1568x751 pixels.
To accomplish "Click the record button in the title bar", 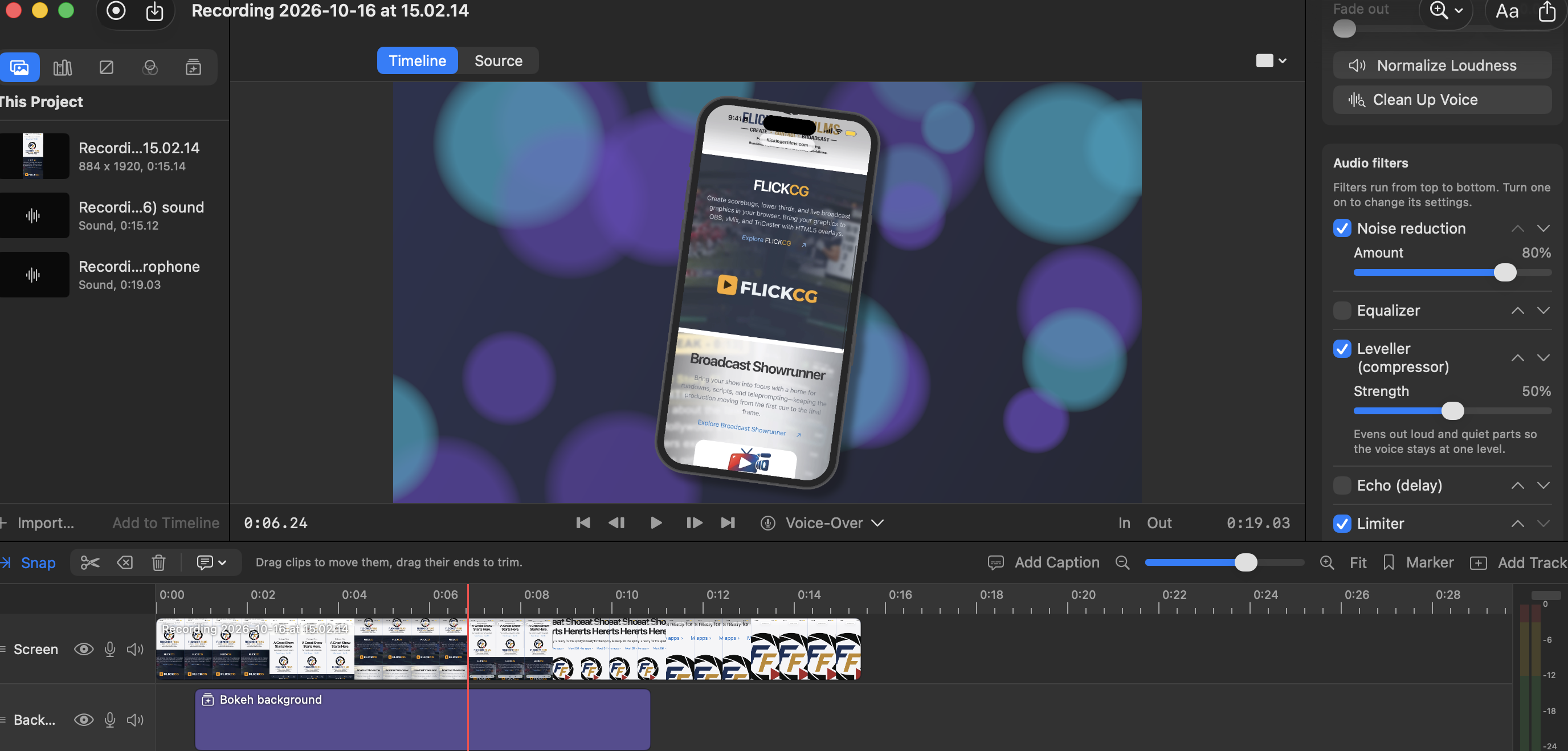I will [x=116, y=10].
